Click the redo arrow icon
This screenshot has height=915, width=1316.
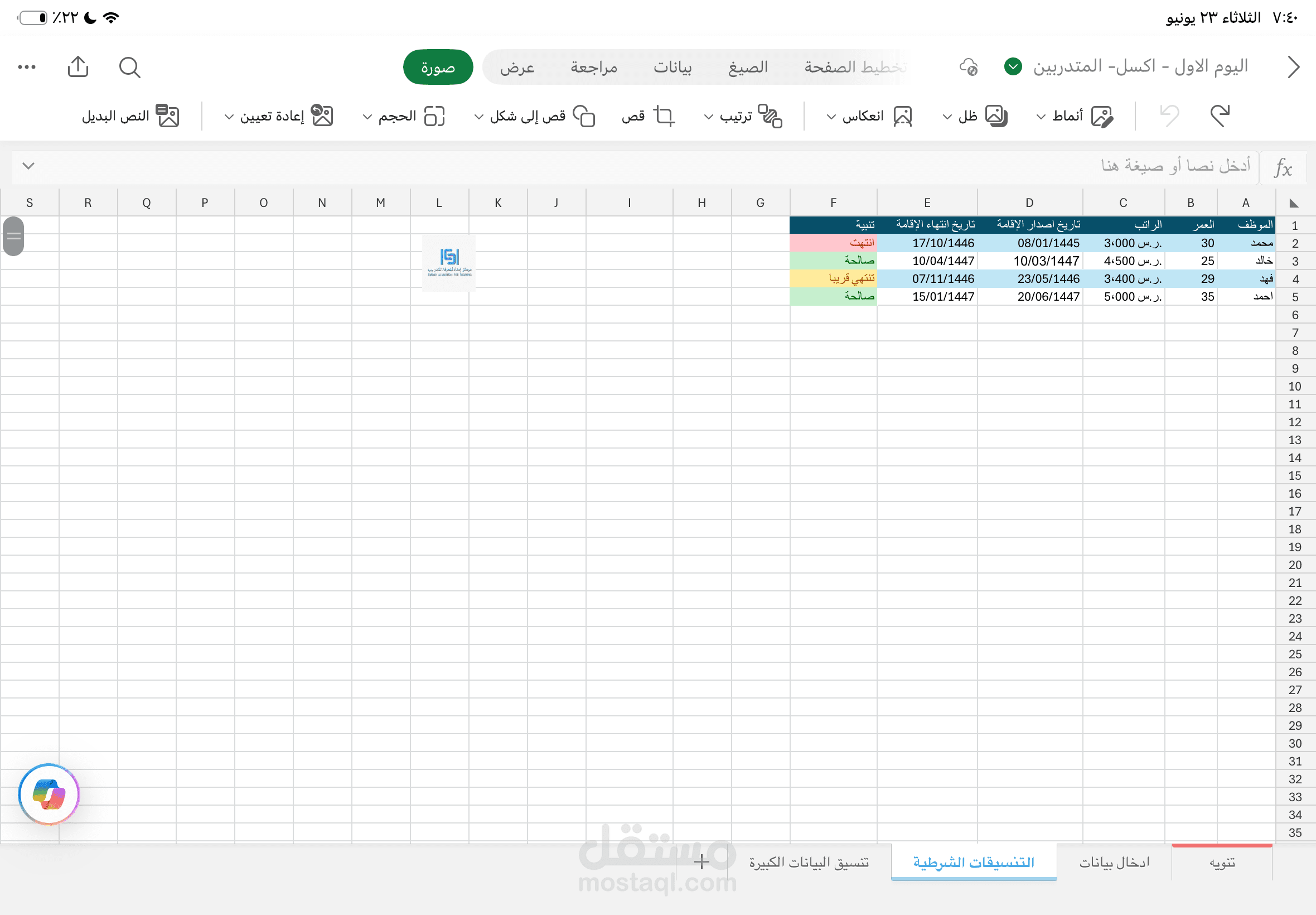[x=1170, y=116]
